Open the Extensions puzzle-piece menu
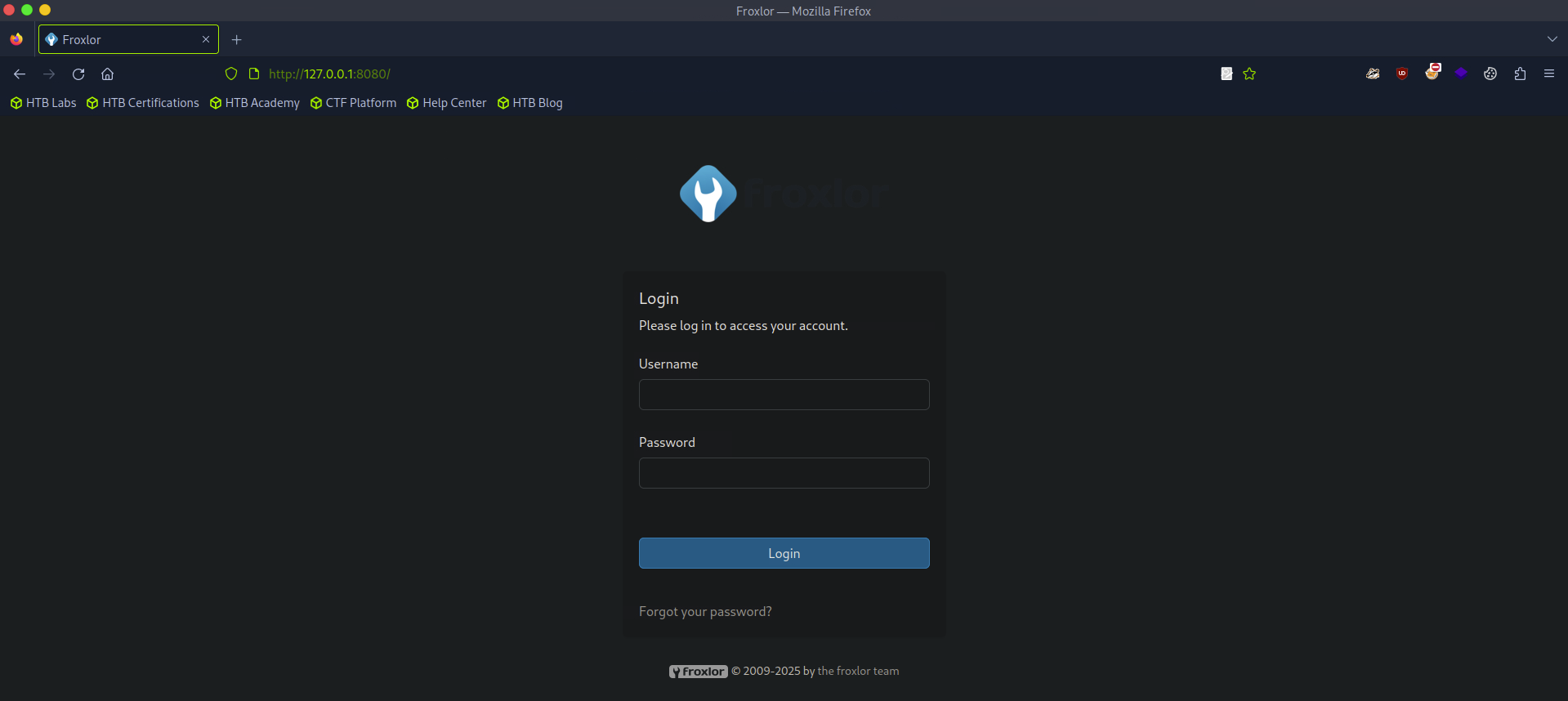This screenshot has height=701, width=1568. 1520,74
